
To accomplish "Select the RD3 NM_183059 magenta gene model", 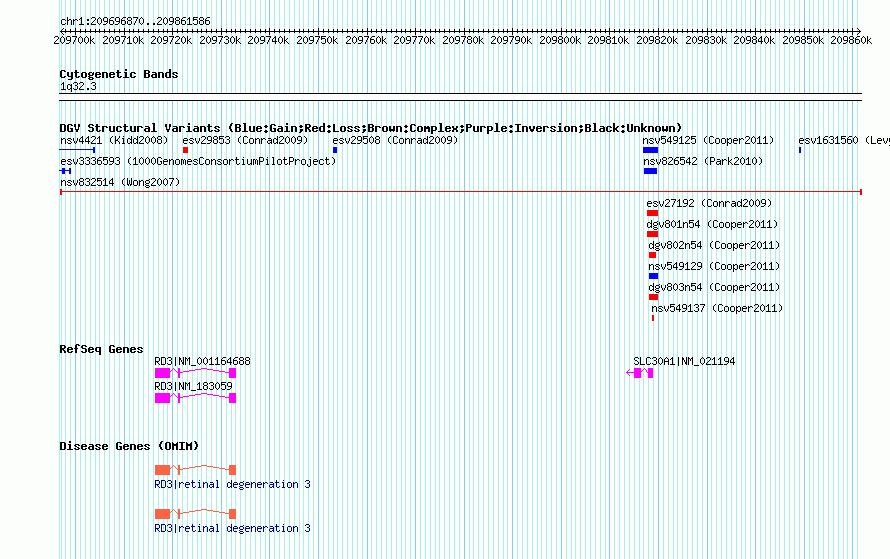I will click(195, 398).
